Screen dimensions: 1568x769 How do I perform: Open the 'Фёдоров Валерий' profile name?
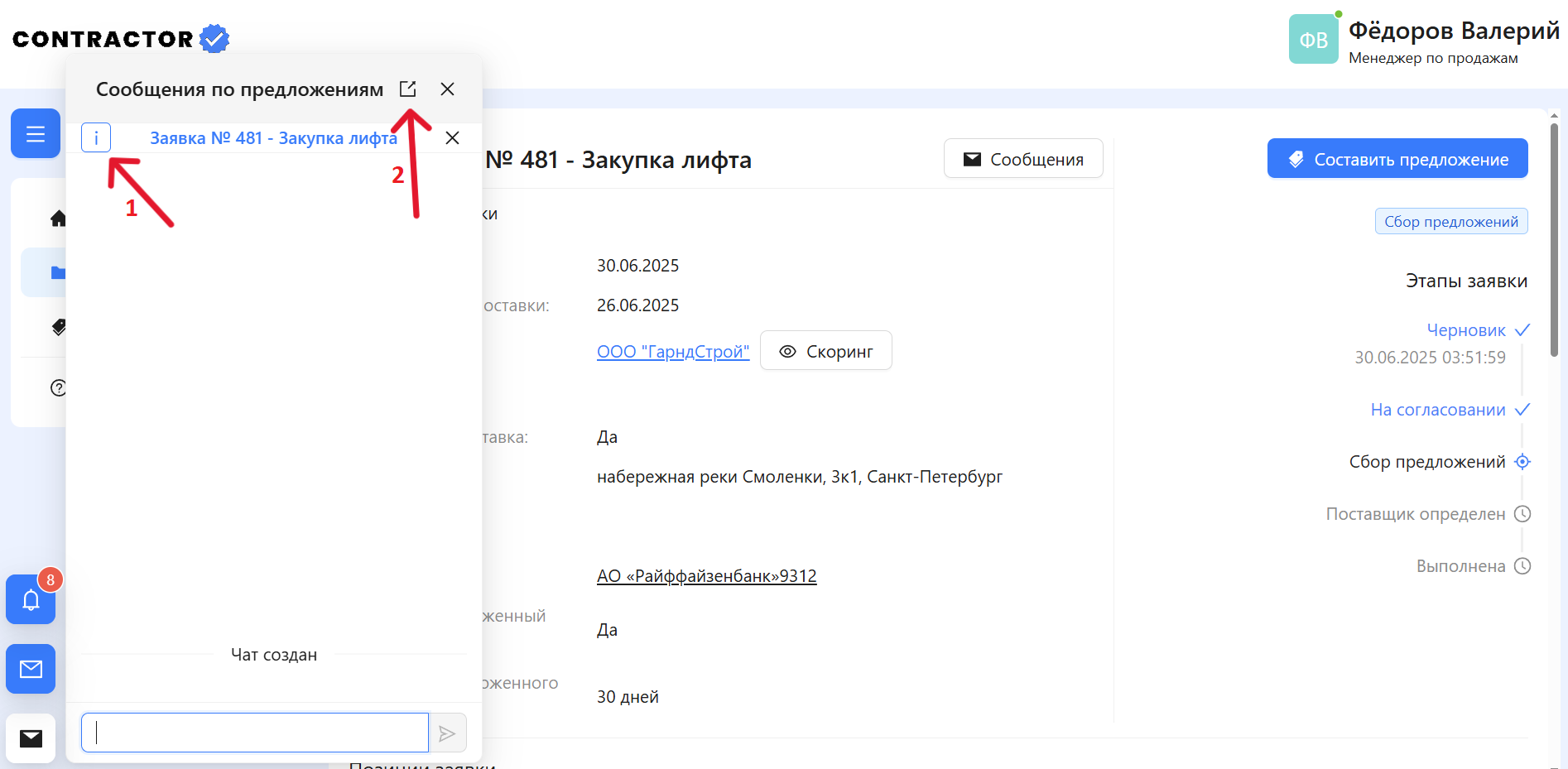[1454, 31]
